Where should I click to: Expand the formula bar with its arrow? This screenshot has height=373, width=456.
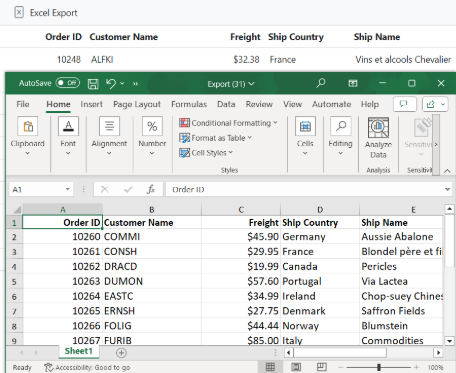[447, 190]
